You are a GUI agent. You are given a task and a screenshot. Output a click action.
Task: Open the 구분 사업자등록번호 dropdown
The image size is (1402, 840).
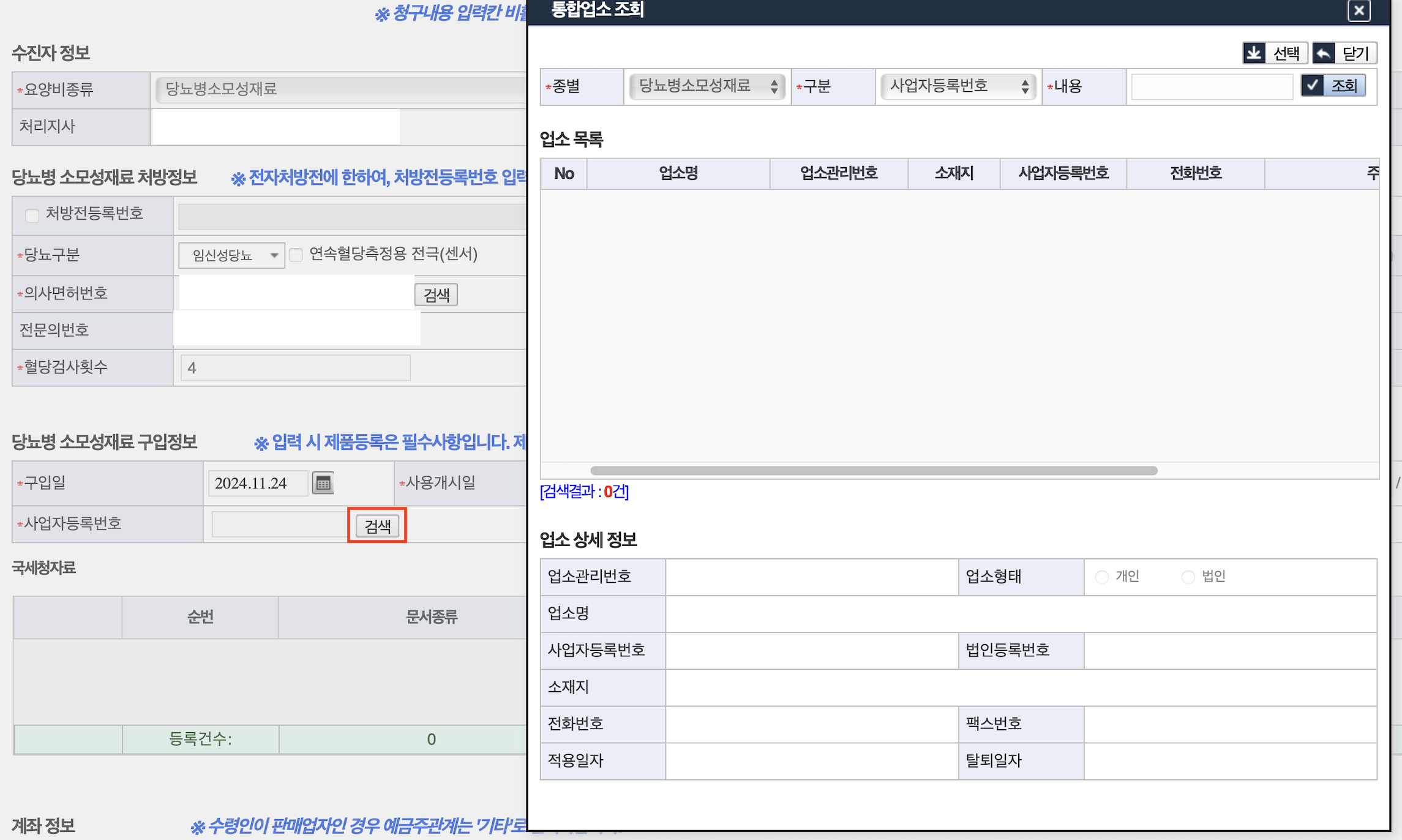tap(958, 86)
